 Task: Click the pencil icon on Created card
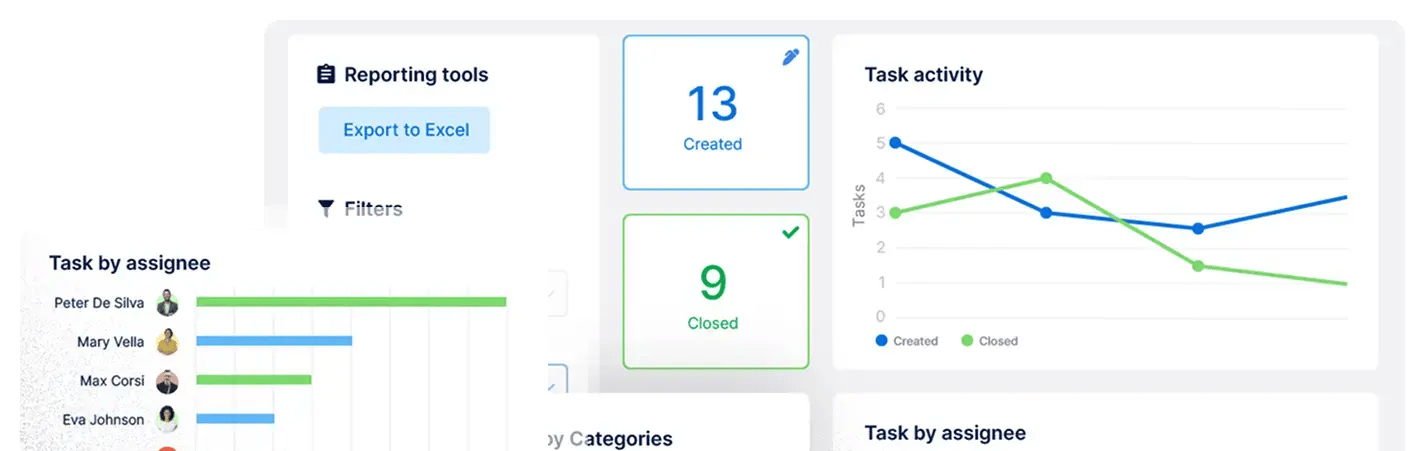[x=791, y=57]
